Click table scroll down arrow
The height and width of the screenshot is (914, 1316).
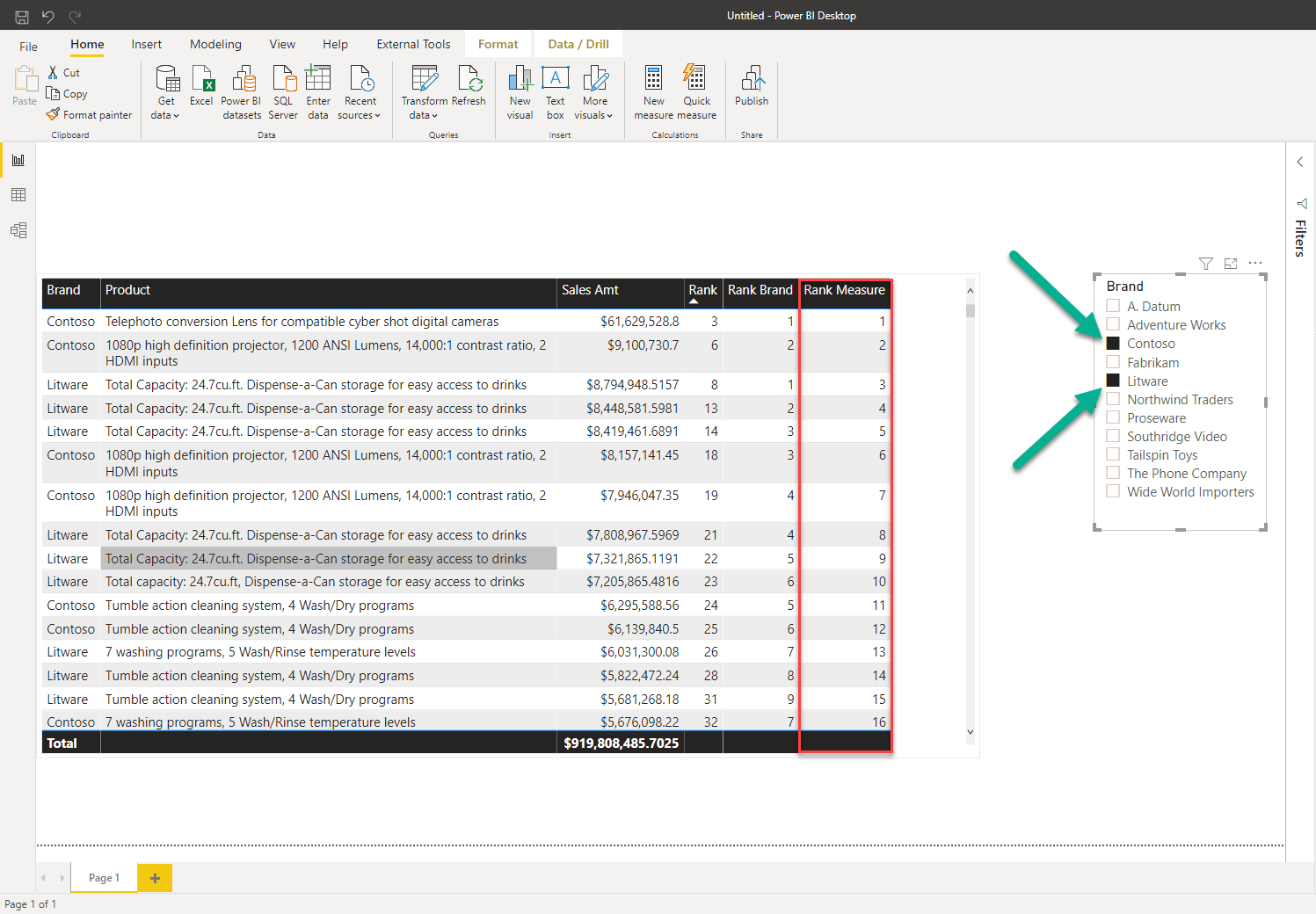(971, 731)
